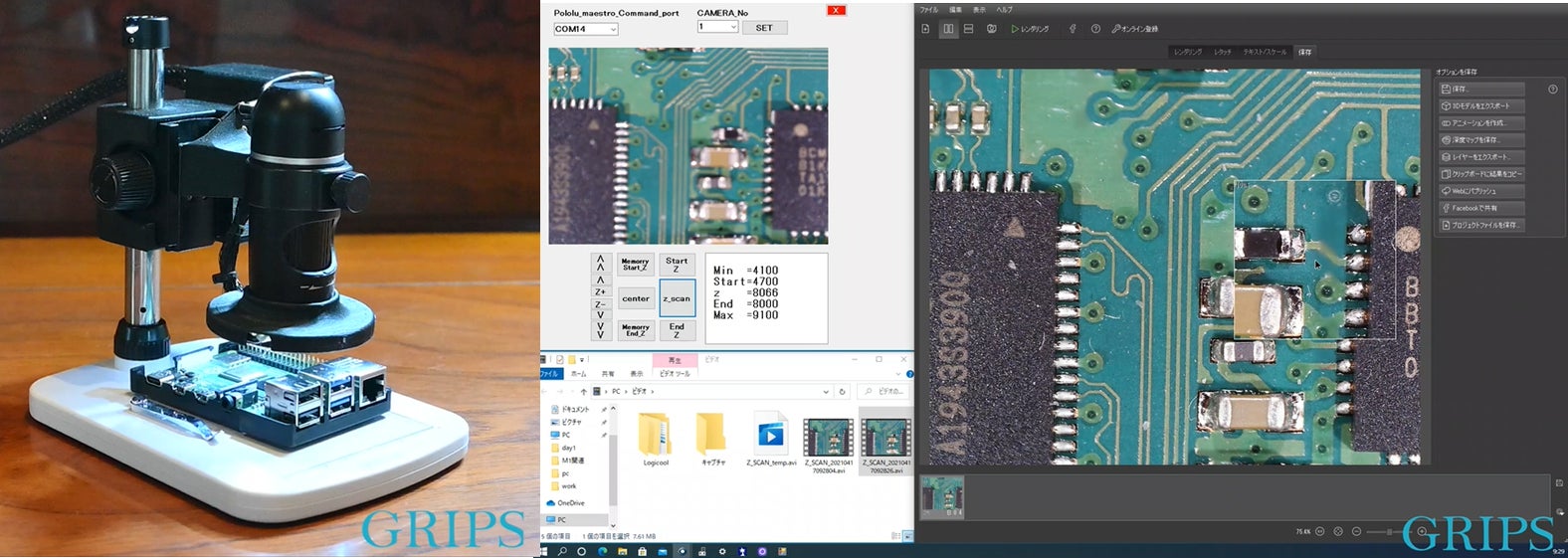1568x558 pixels.
Task: Switch to the レタッチ tab
Action: point(1222,52)
